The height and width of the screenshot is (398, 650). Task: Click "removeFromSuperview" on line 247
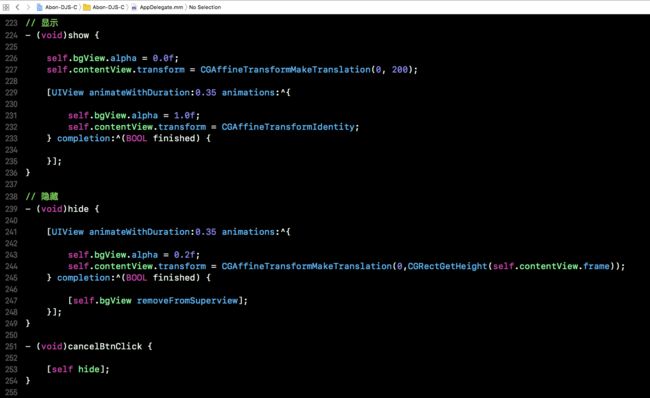coord(187,301)
